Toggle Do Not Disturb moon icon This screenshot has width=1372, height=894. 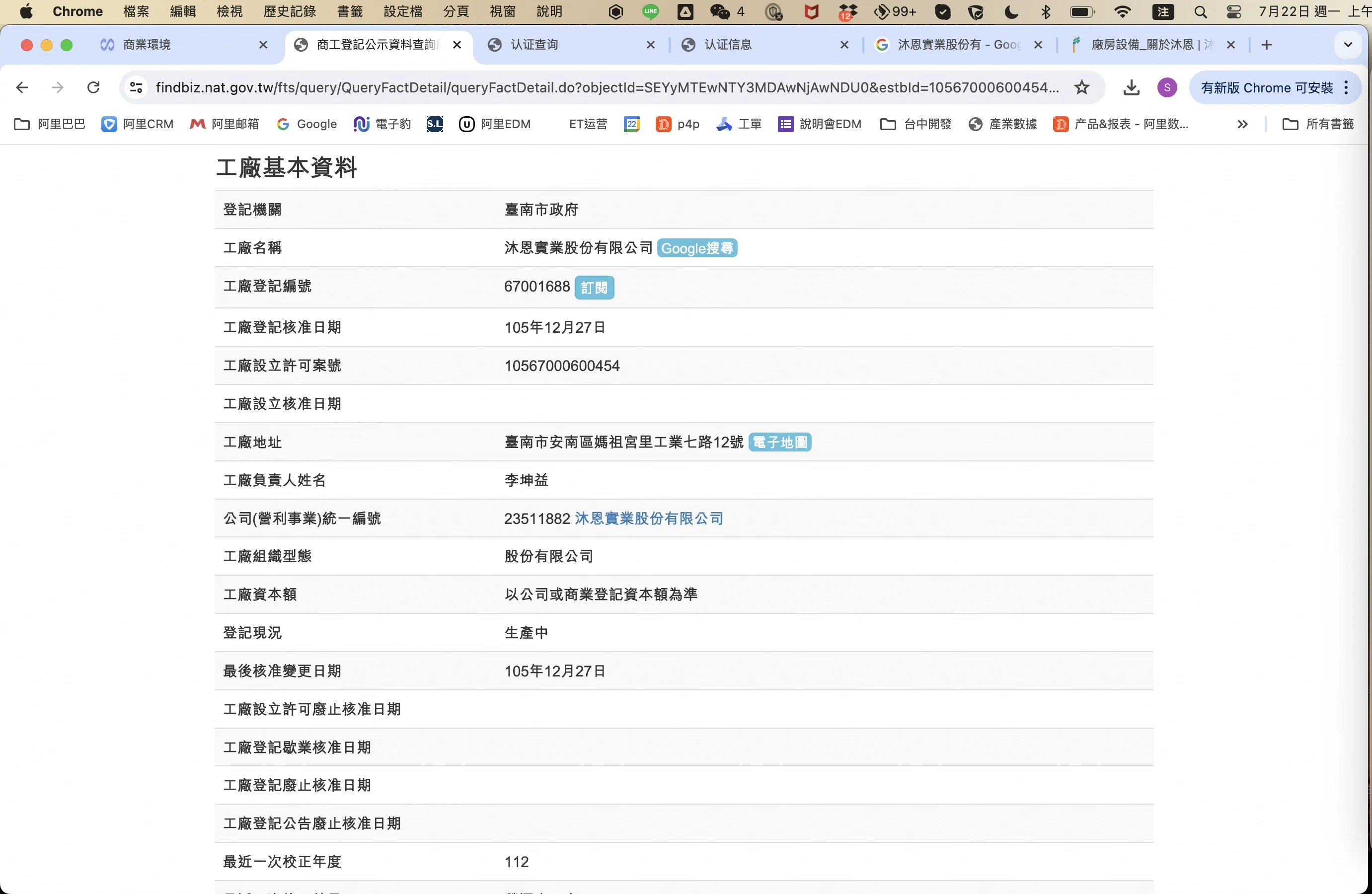(1011, 11)
